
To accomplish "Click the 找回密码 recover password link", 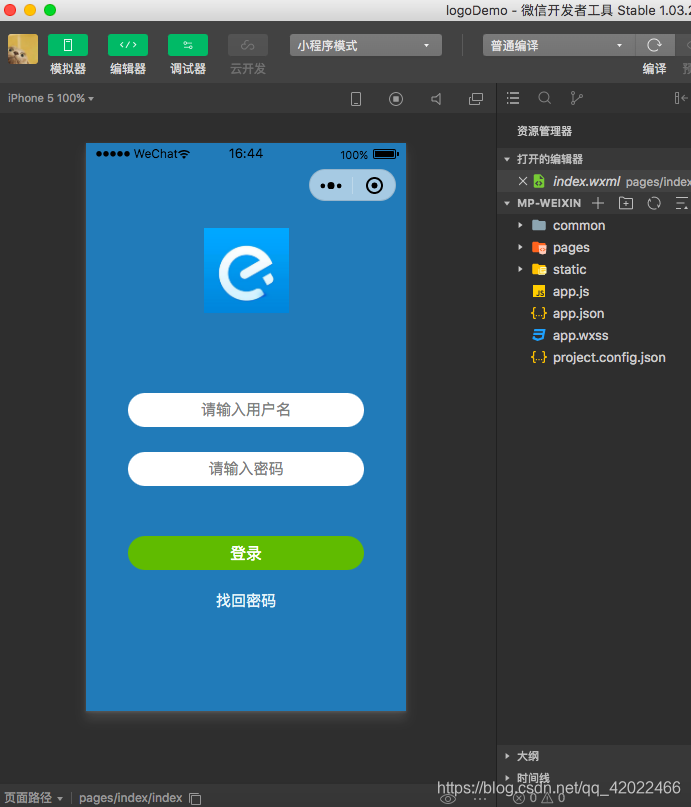I will 246,601.
